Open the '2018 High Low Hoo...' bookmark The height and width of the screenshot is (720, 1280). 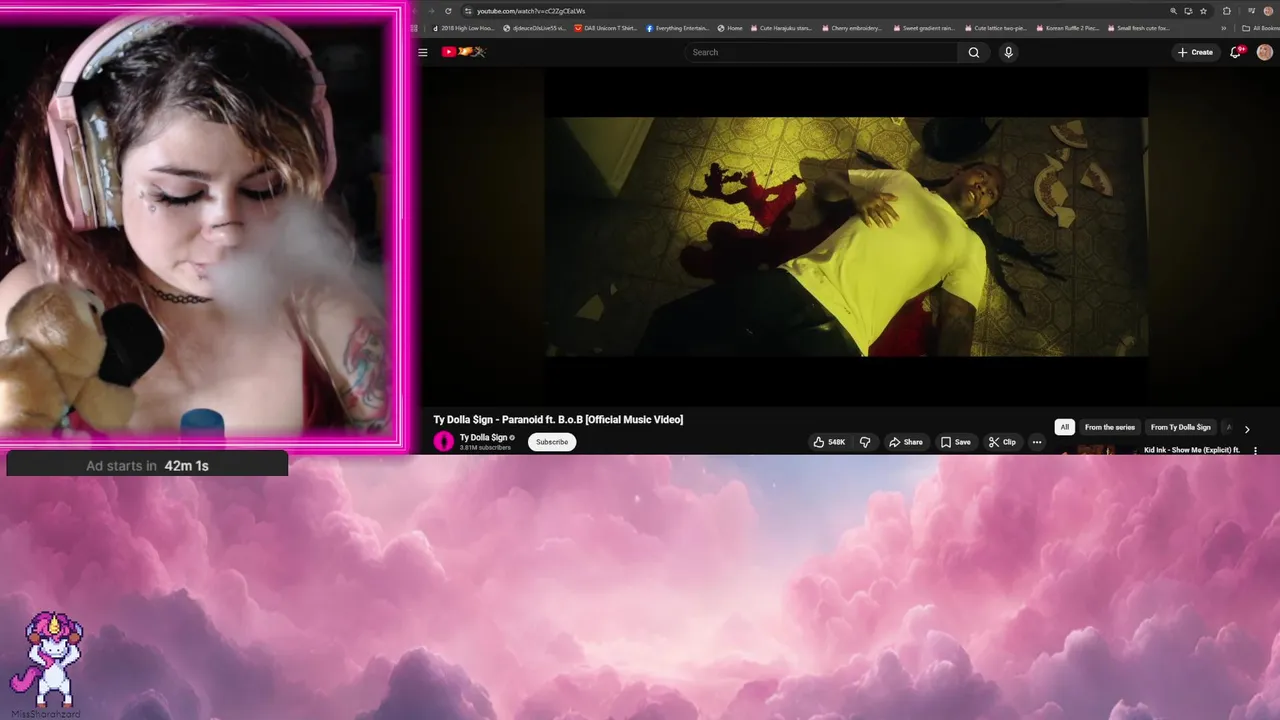tap(464, 28)
